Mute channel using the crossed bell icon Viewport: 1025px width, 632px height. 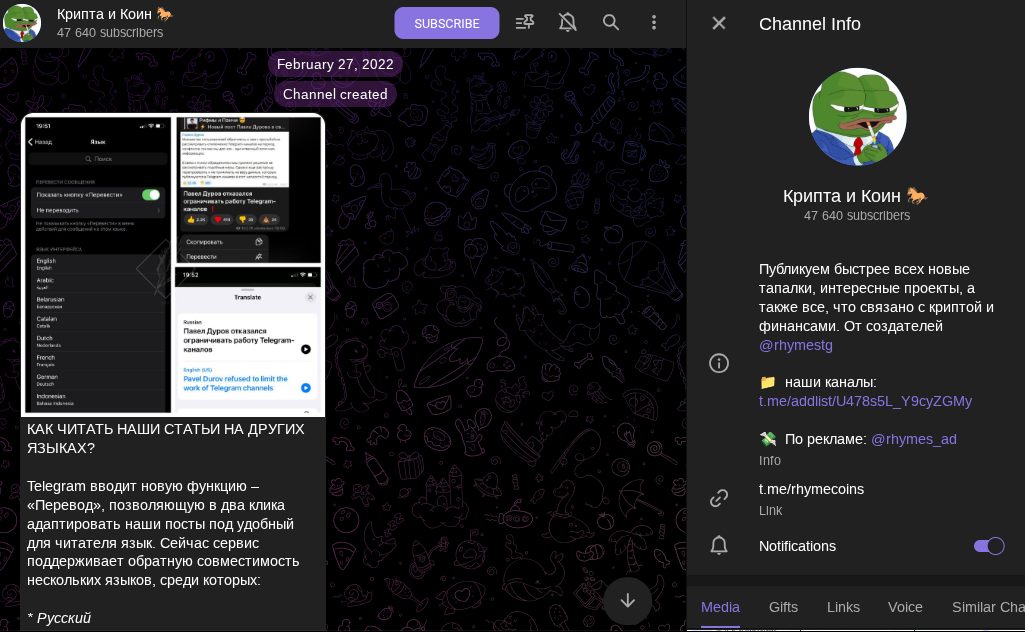(x=567, y=23)
